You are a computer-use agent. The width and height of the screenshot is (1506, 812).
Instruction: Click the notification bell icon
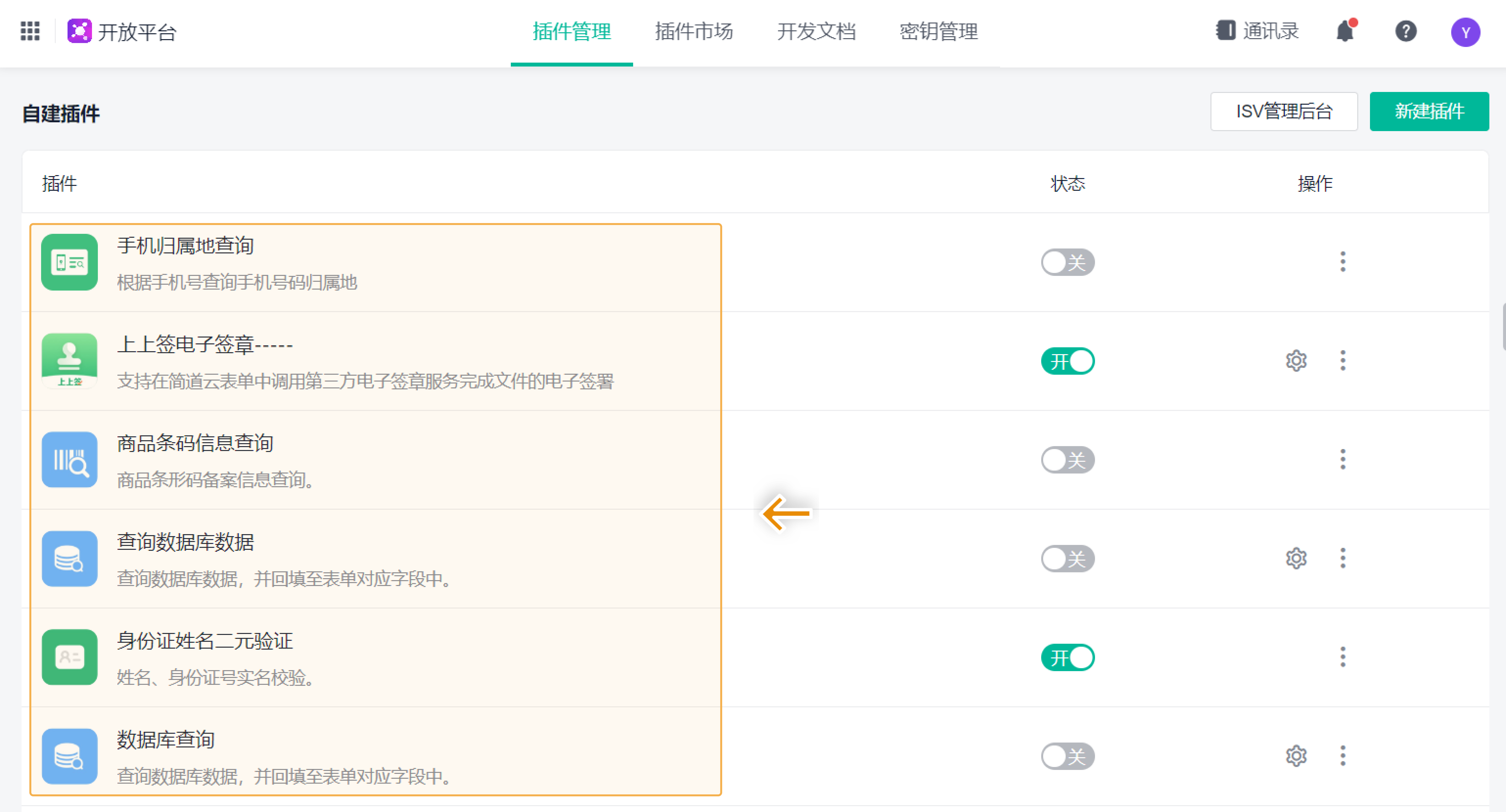click(x=1345, y=31)
